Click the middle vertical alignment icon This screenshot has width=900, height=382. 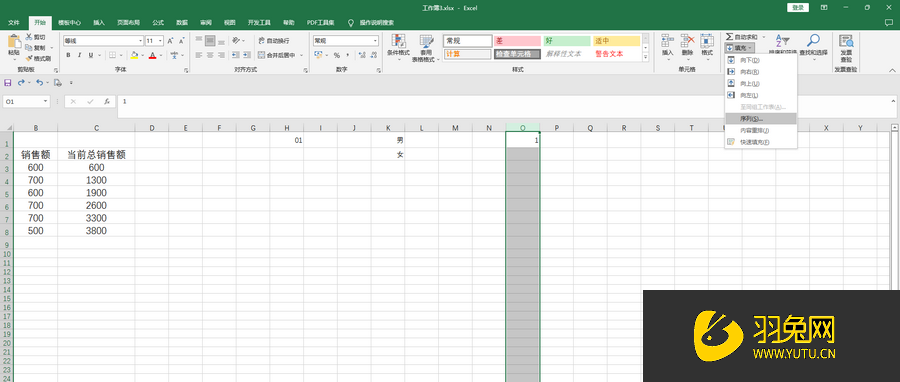click(x=210, y=41)
